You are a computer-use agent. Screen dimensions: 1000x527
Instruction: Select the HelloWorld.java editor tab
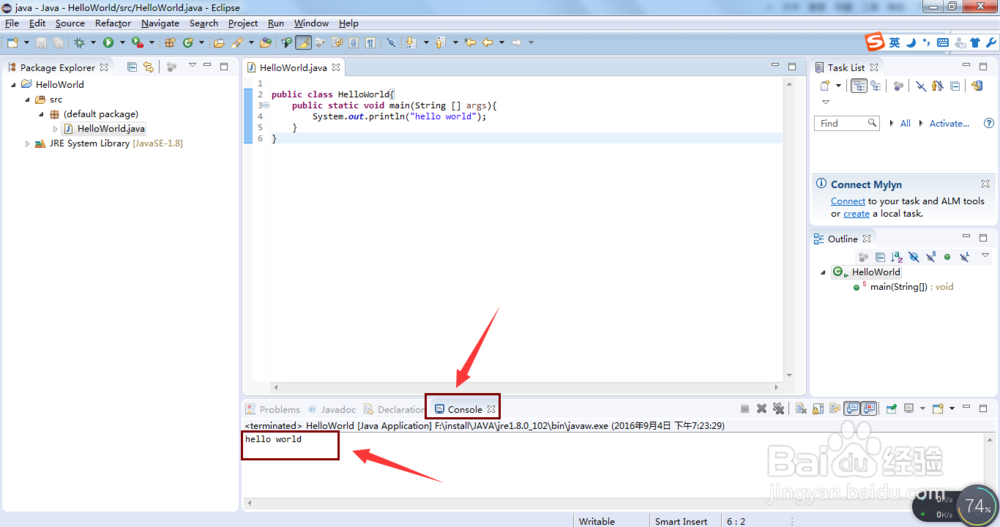(x=293, y=68)
